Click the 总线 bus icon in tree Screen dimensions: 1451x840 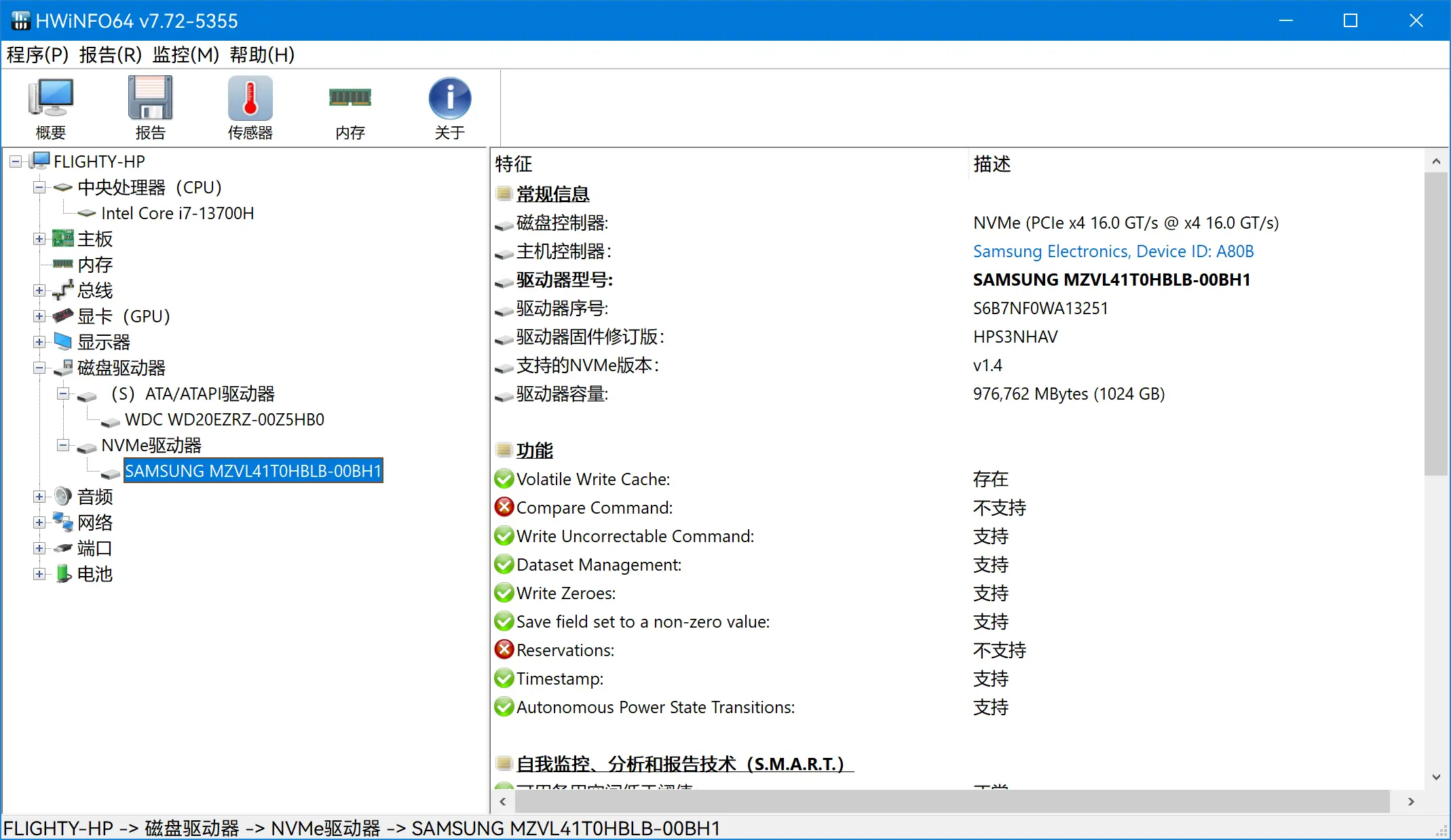(63, 290)
